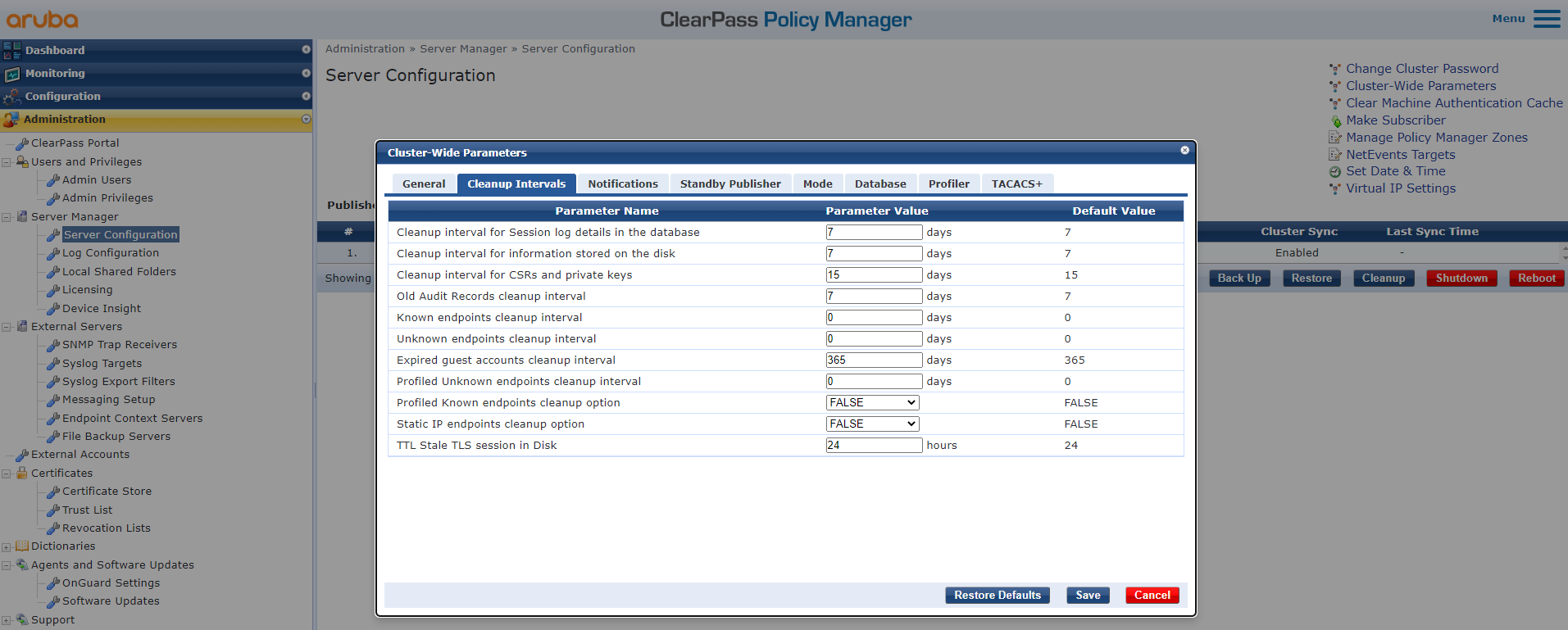Open the hamburger Menu icon
The height and width of the screenshot is (630, 1568).
click(1547, 19)
